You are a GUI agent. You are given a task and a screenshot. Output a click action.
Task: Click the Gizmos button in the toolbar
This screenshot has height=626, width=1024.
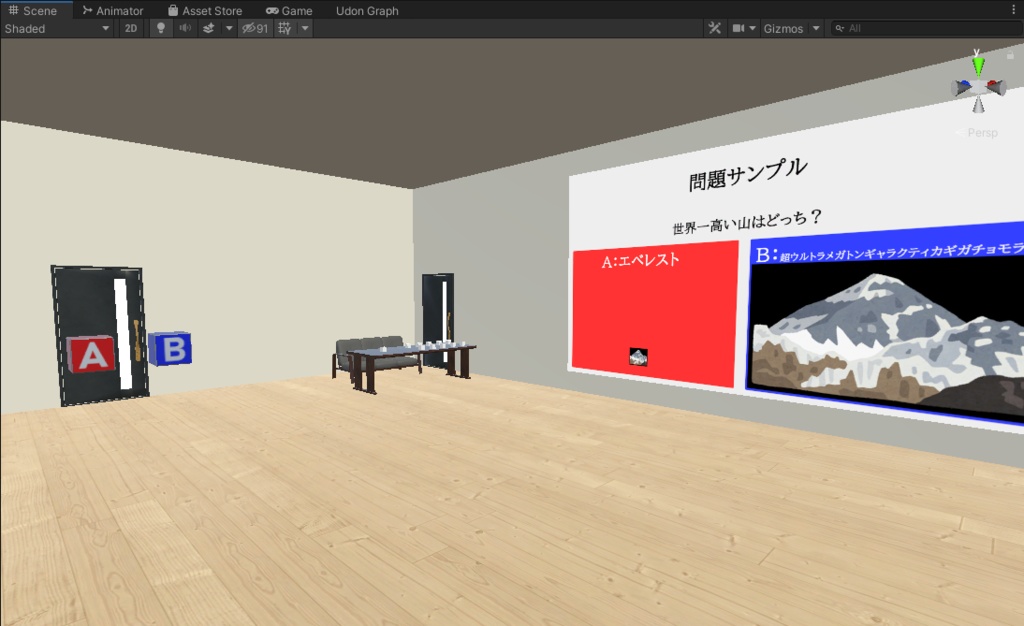point(783,28)
